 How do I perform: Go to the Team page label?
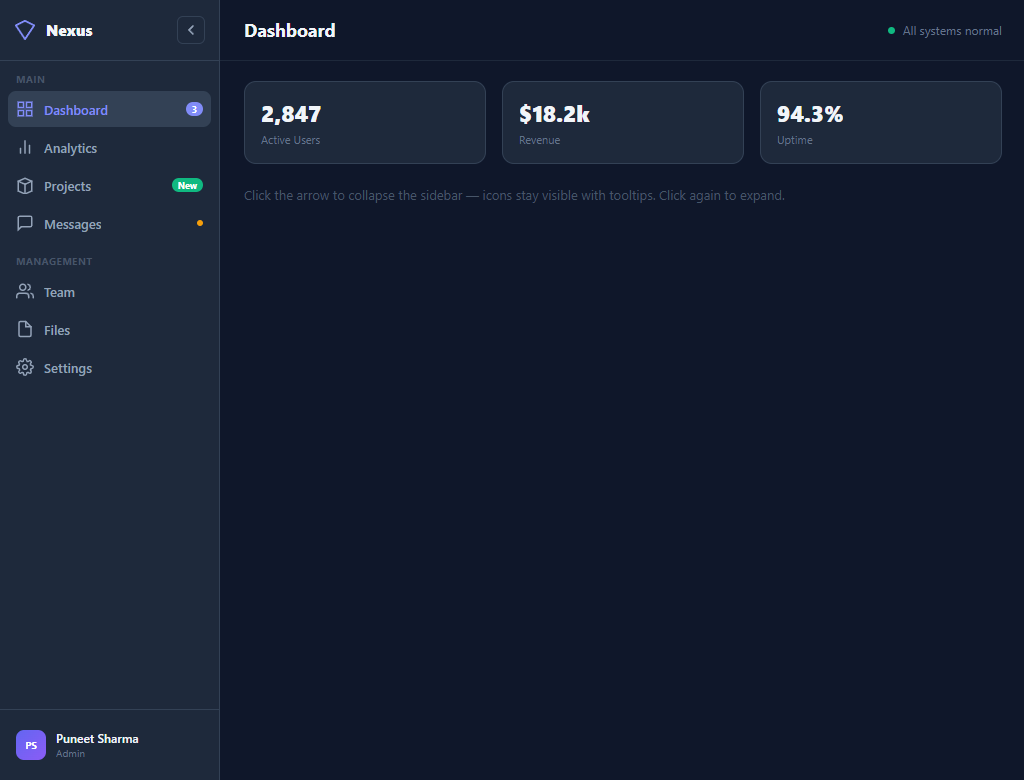point(59,293)
